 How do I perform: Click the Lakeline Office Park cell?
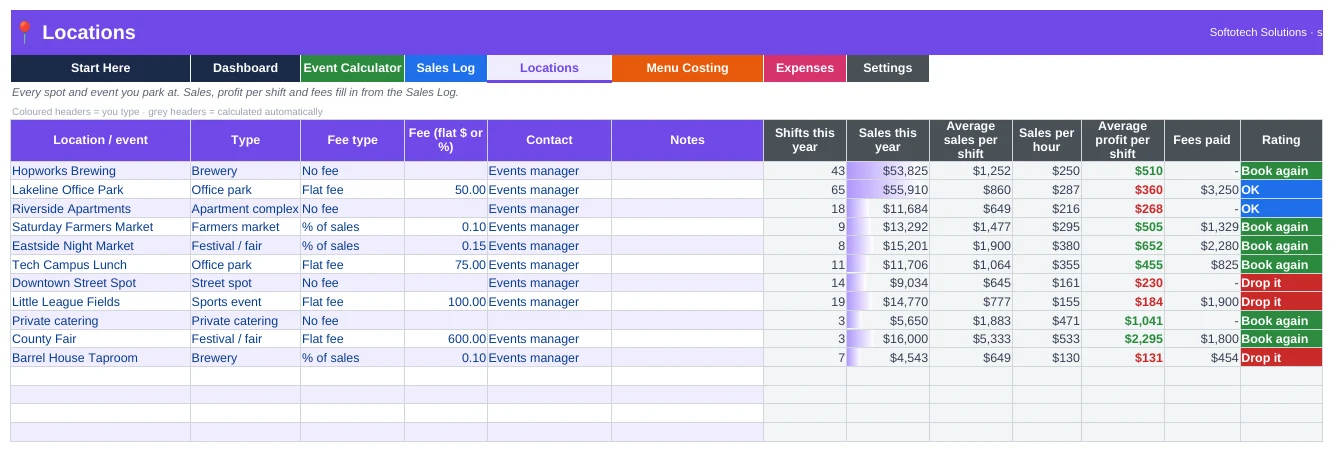point(100,190)
